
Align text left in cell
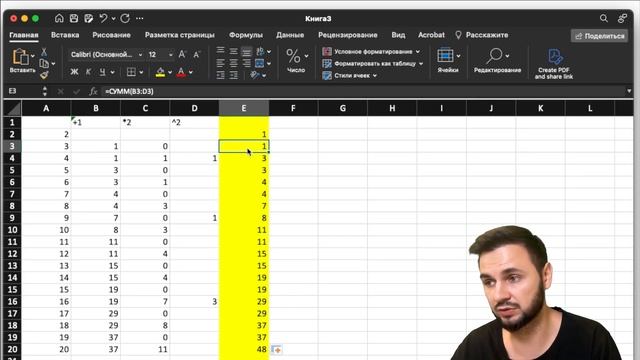(220, 63)
